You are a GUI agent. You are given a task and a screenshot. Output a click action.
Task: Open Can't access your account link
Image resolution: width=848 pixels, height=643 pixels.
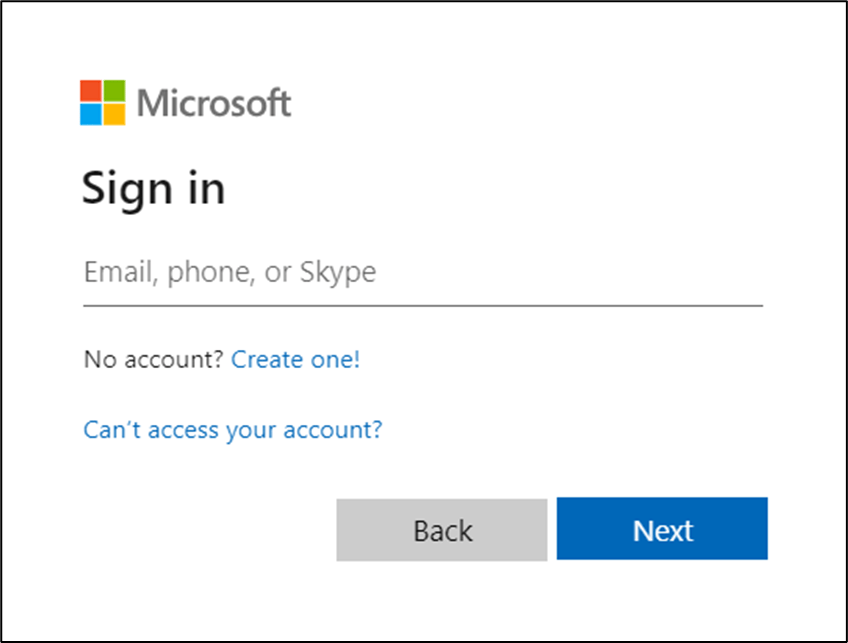pyautogui.click(x=233, y=430)
